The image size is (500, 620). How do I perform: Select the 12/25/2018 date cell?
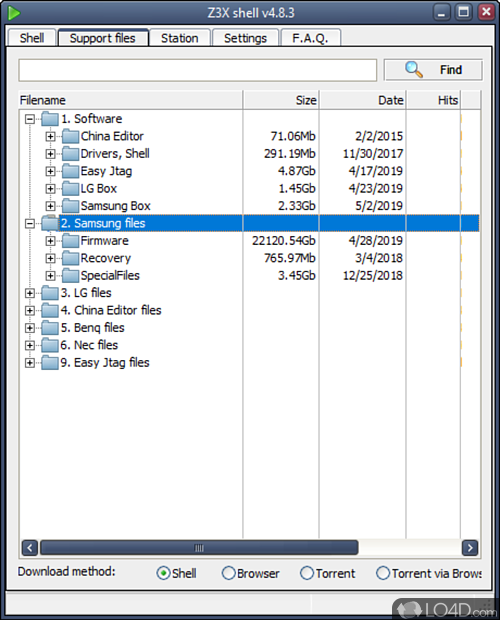point(373,275)
